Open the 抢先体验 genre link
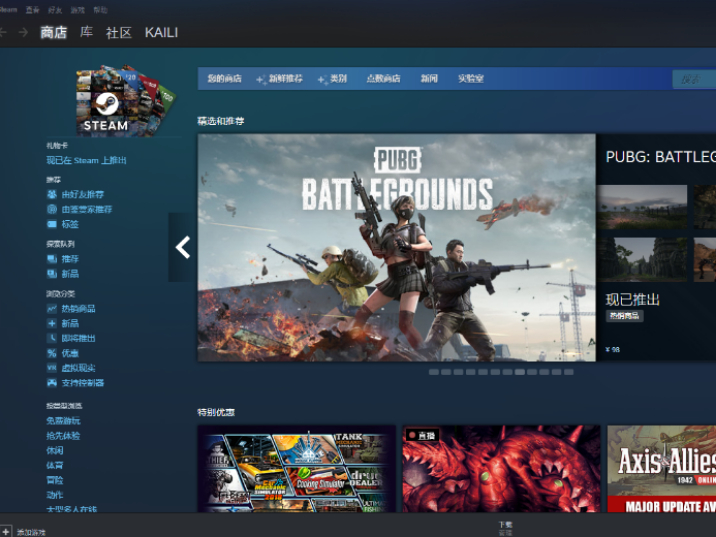 63,436
